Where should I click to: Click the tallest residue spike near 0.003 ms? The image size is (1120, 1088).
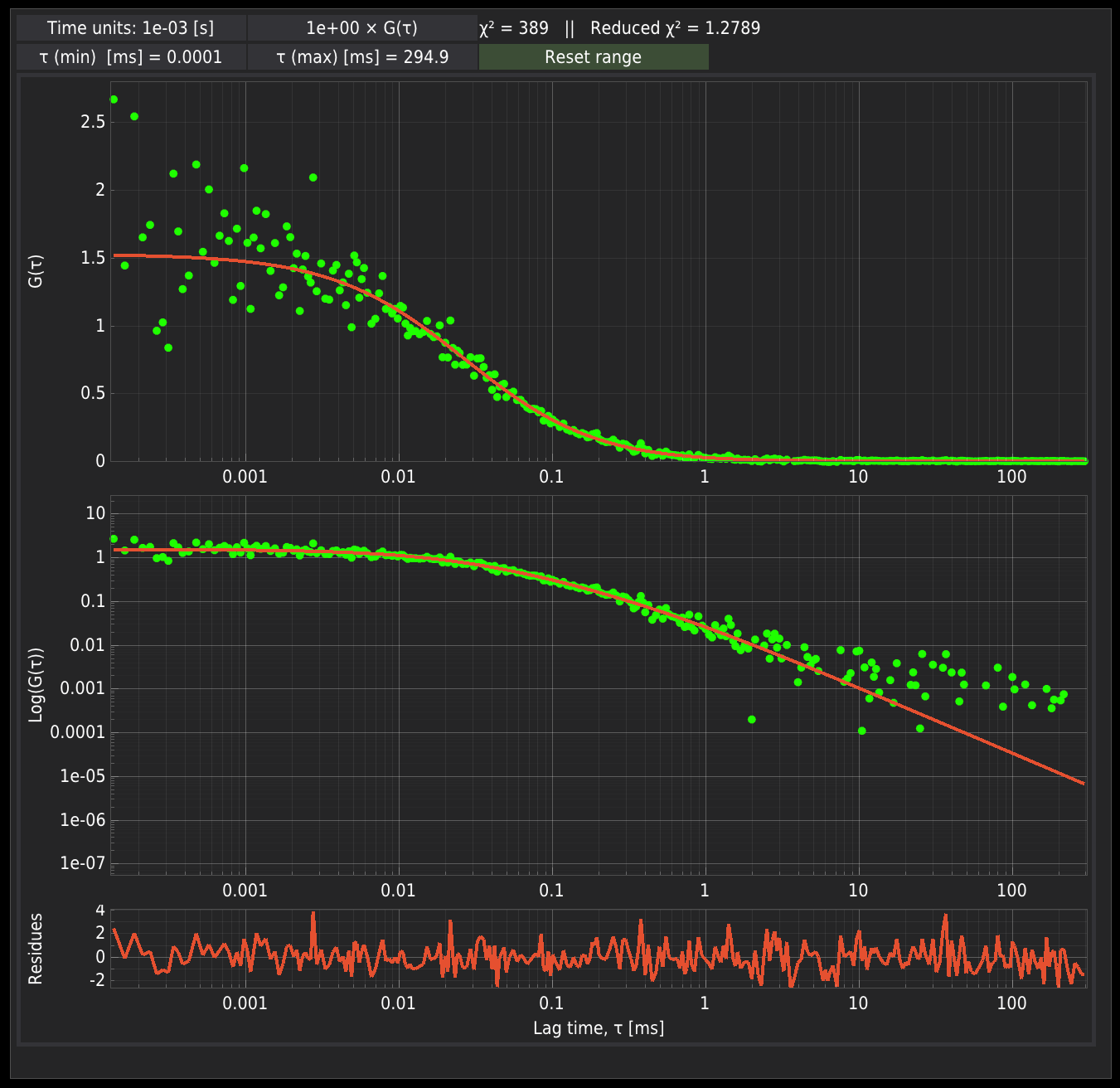313,914
